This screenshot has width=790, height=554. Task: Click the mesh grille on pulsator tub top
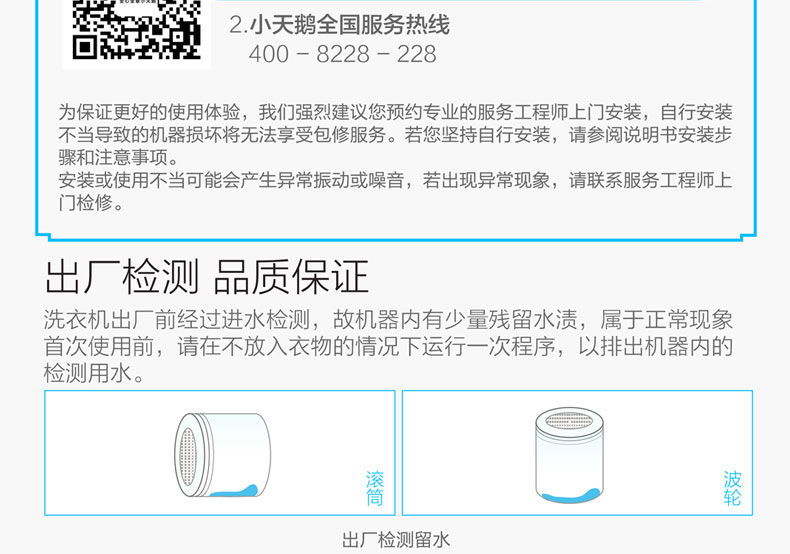click(x=569, y=420)
